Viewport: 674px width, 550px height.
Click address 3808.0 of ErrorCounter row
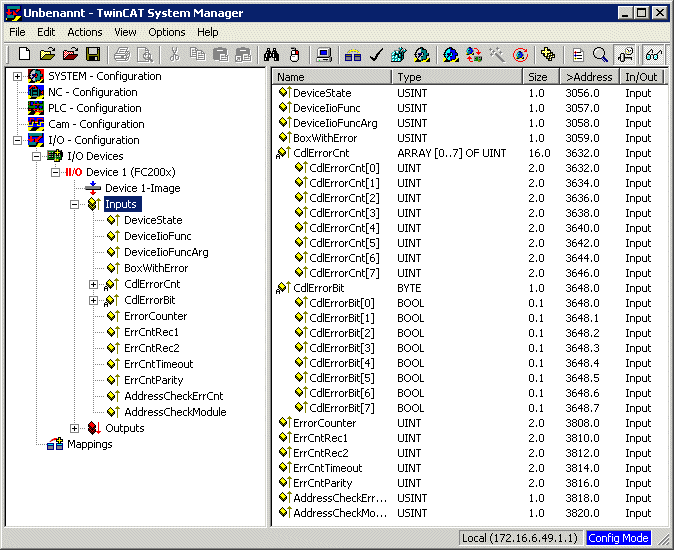pyautogui.click(x=582, y=423)
